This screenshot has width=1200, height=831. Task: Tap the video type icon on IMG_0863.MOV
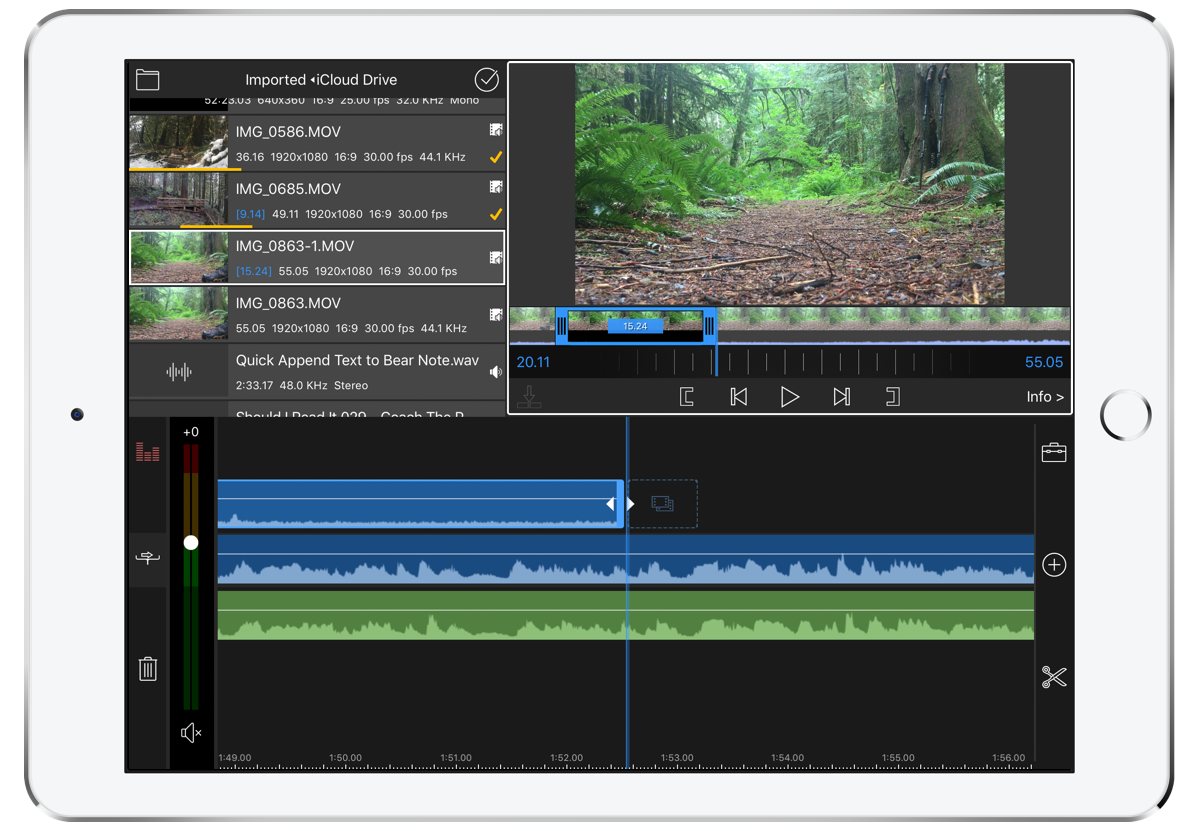(x=495, y=314)
